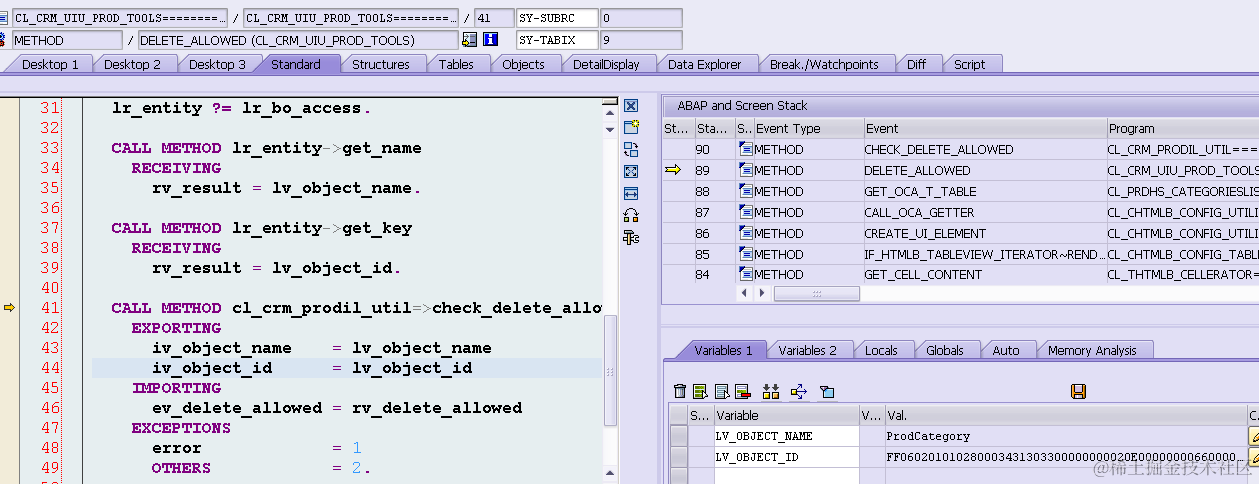The height and width of the screenshot is (484, 1259).
Task: Click the red delete row icon in the variables toolbar
Action: 742,391
